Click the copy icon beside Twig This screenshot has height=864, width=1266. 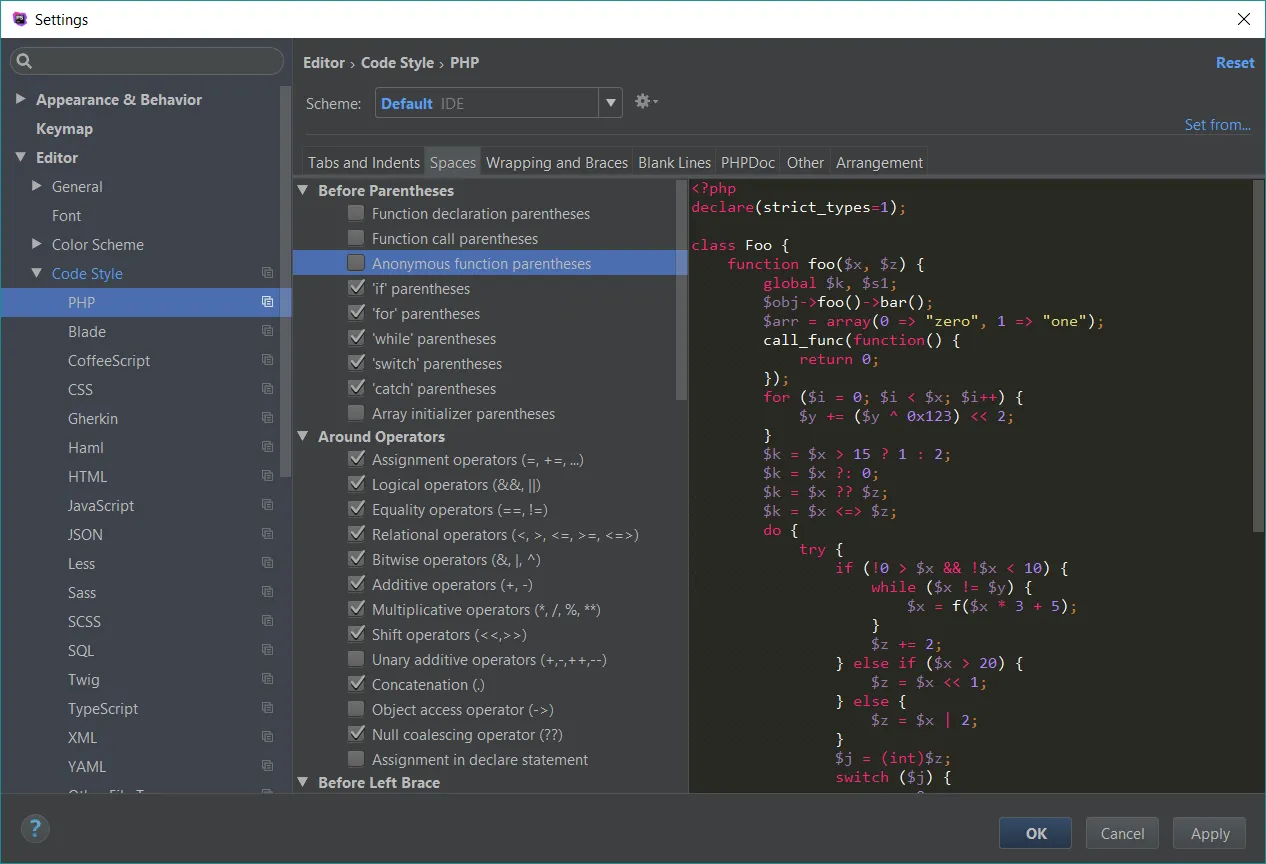[x=267, y=679]
